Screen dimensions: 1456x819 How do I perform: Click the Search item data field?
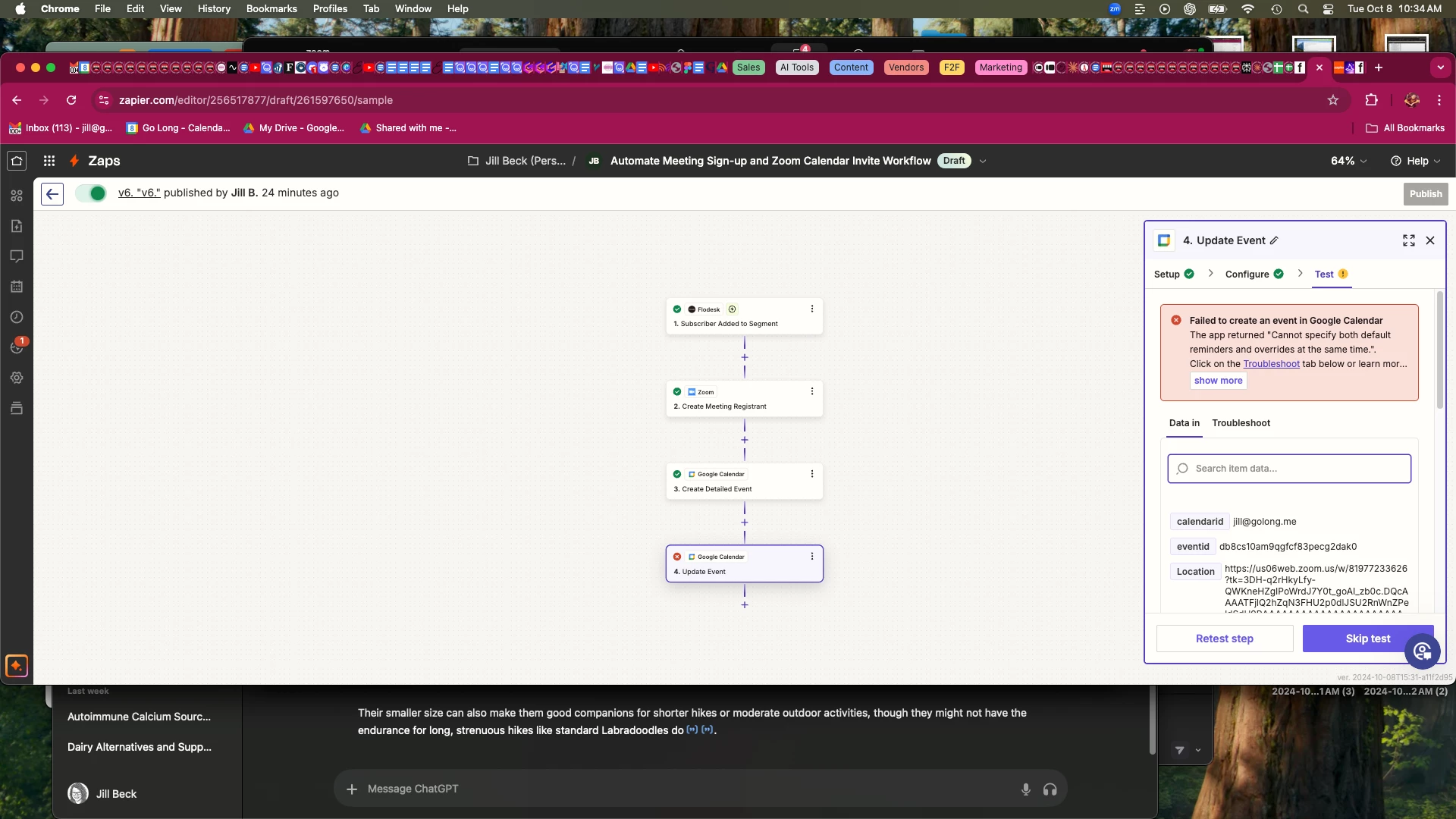pyautogui.click(x=1289, y=469)
